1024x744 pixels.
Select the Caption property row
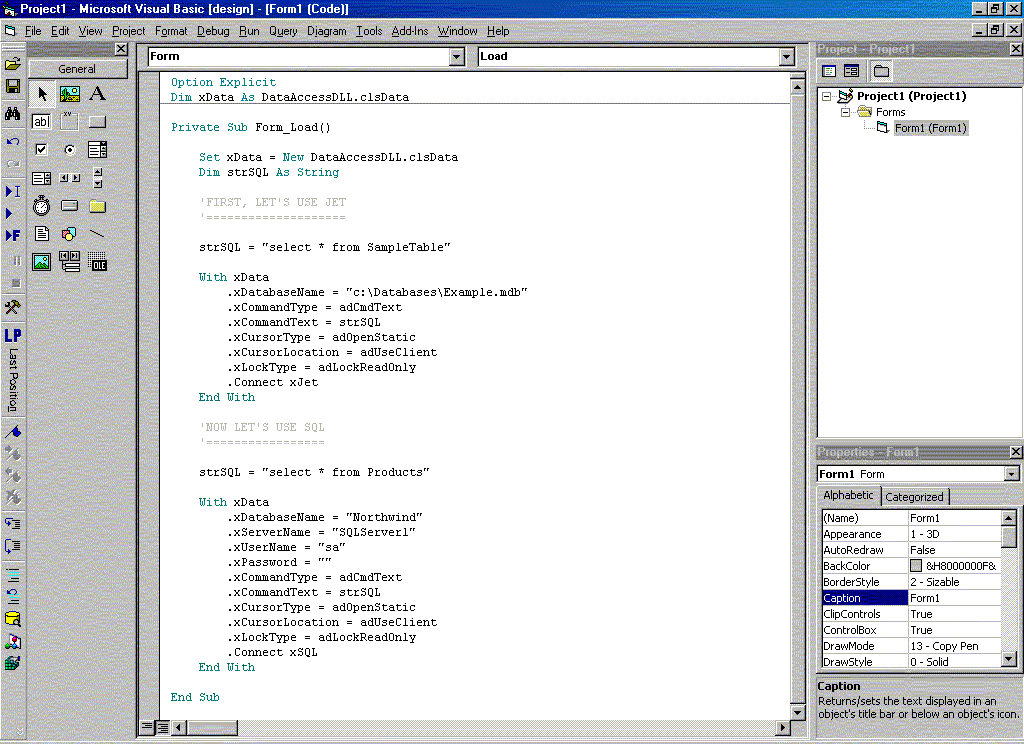coord(911,598)
